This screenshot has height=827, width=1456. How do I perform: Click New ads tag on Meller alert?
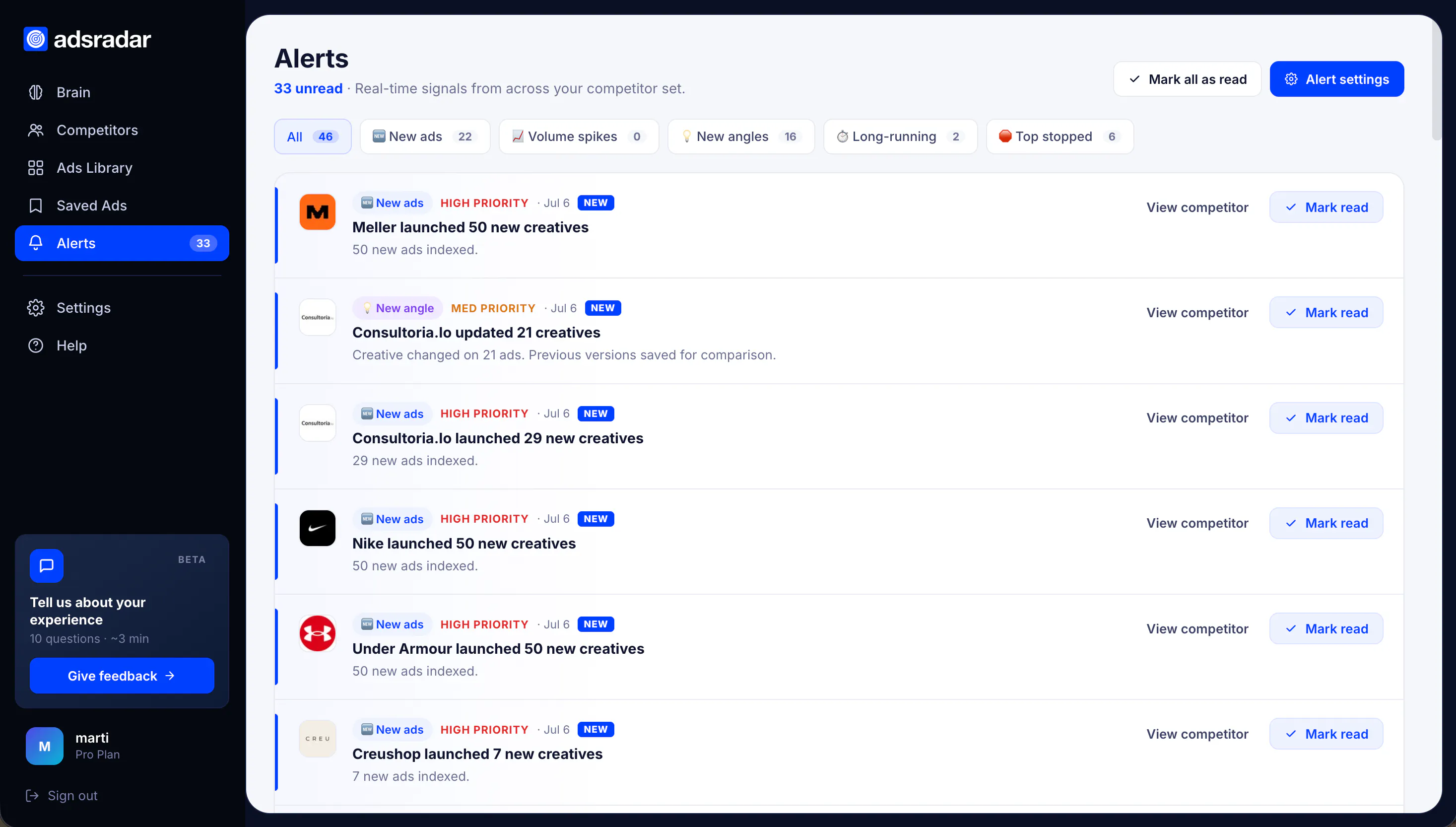point(392,203)
